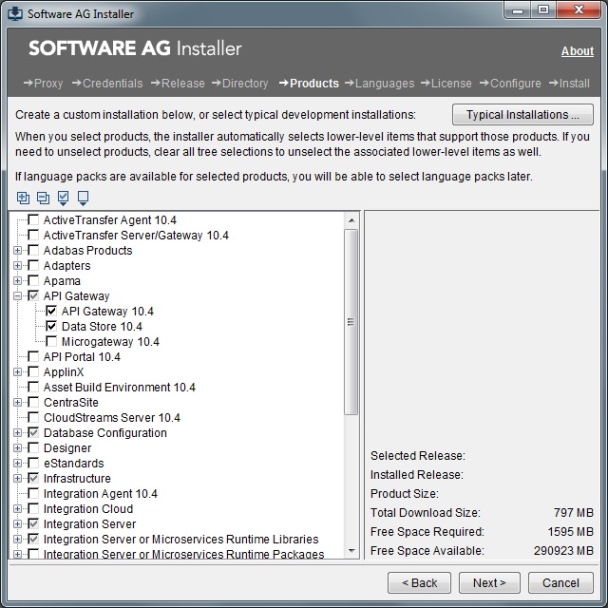
Task: Expand the CentraSite node
Action: (x=17, y=402)
